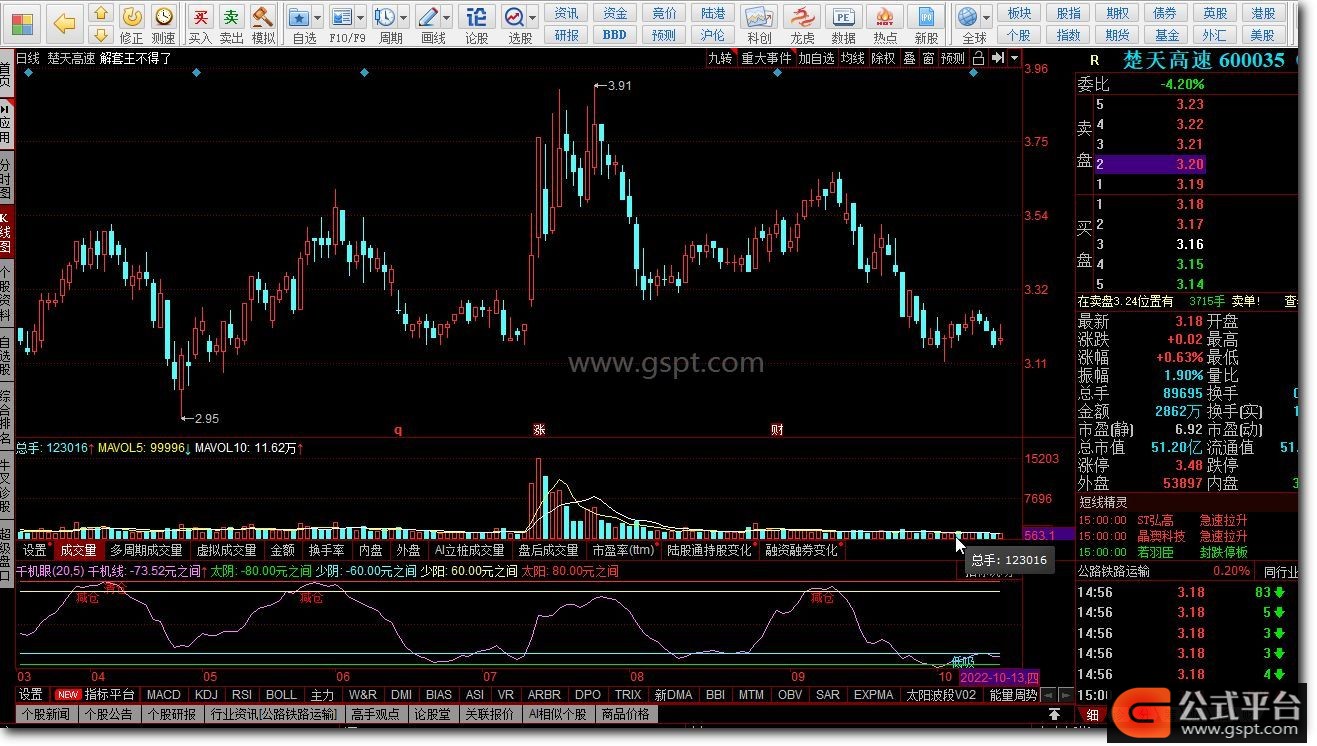The width and height of the screenshot is (1317, 746).
Task: Open the chart header dropdown triangle
Action: (x=1014, y=58)
